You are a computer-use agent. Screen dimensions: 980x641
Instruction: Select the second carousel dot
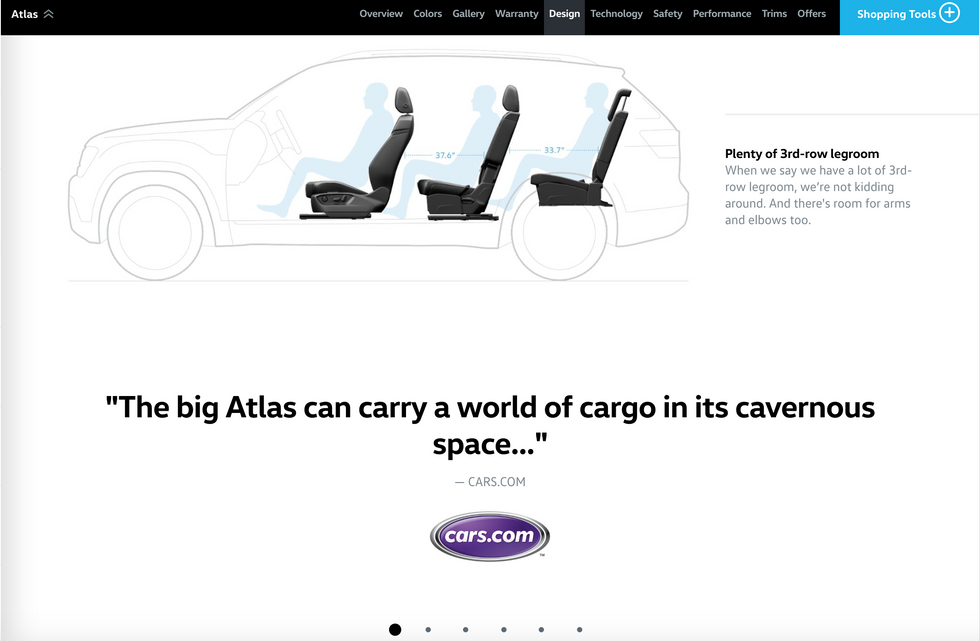pos(428,630)
